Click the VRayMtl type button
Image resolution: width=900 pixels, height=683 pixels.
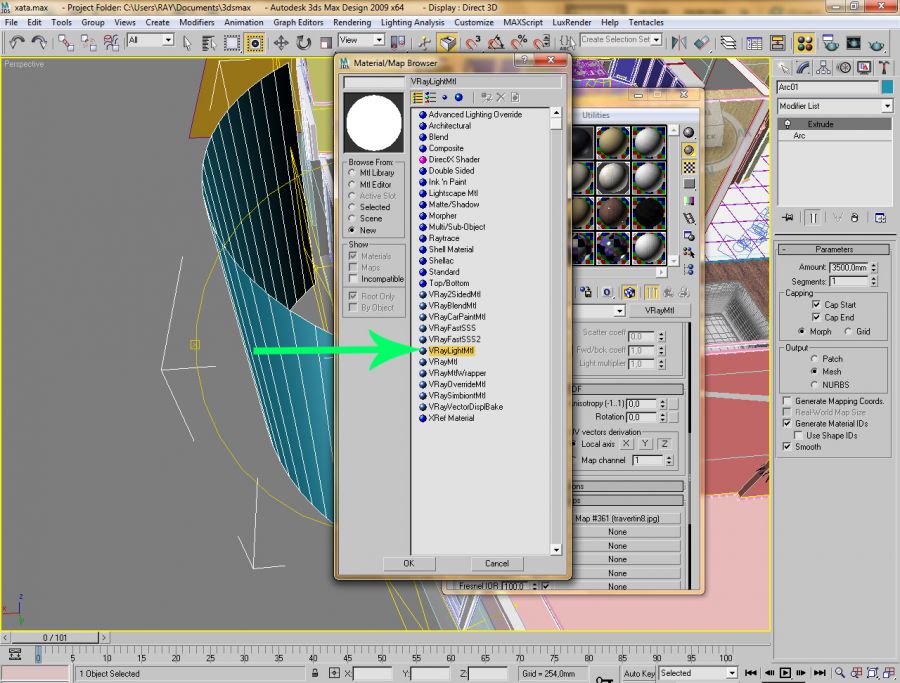(659, 311)
